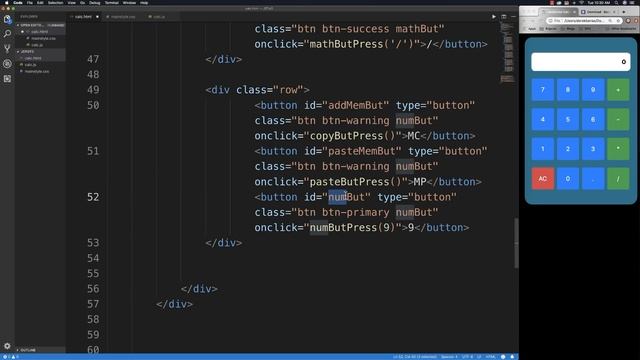640x360 pixels.
Task: Click the editor vertical scrollbar thumb
Action: point(516,242)
